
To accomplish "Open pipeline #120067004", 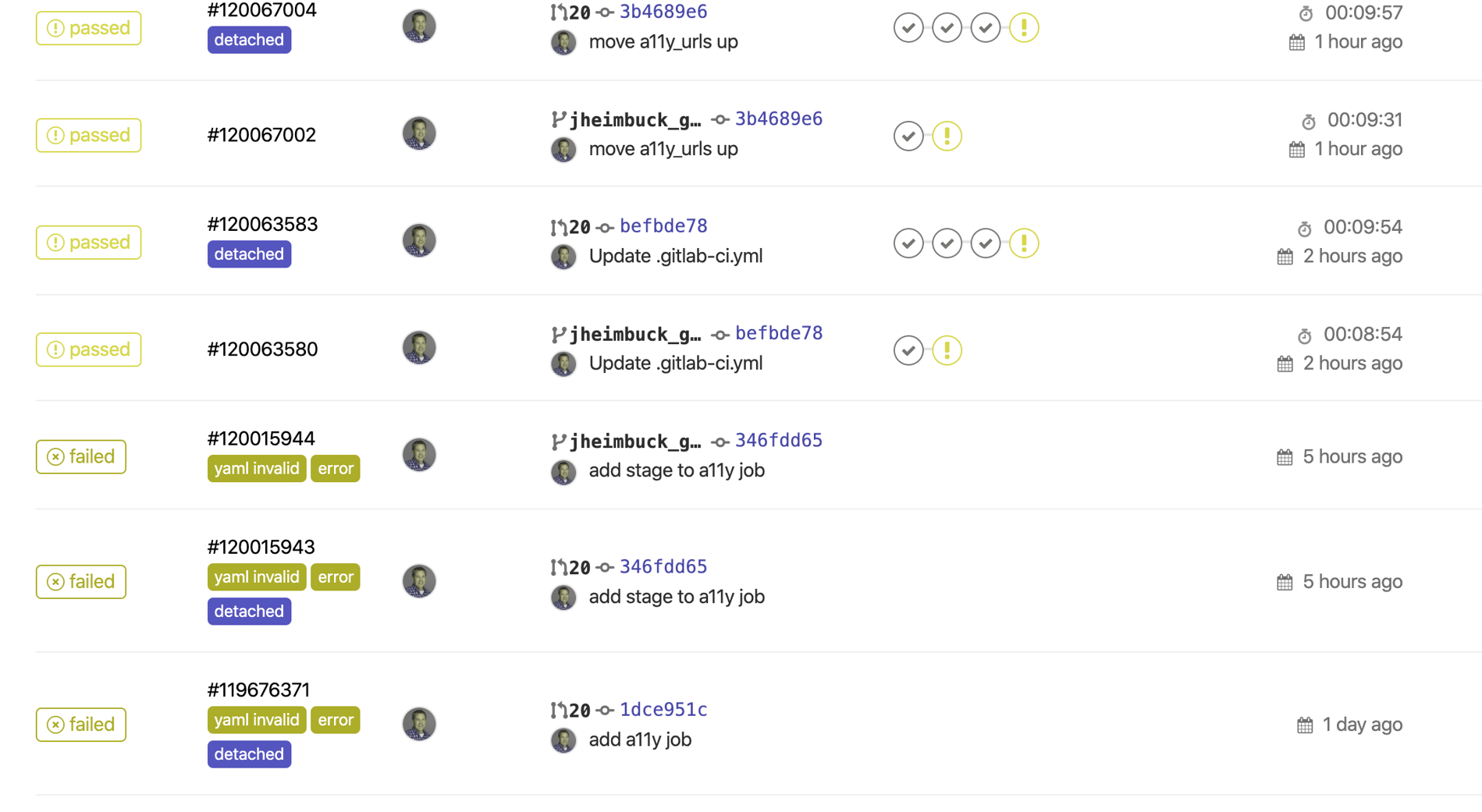I will tap(261, 11).
